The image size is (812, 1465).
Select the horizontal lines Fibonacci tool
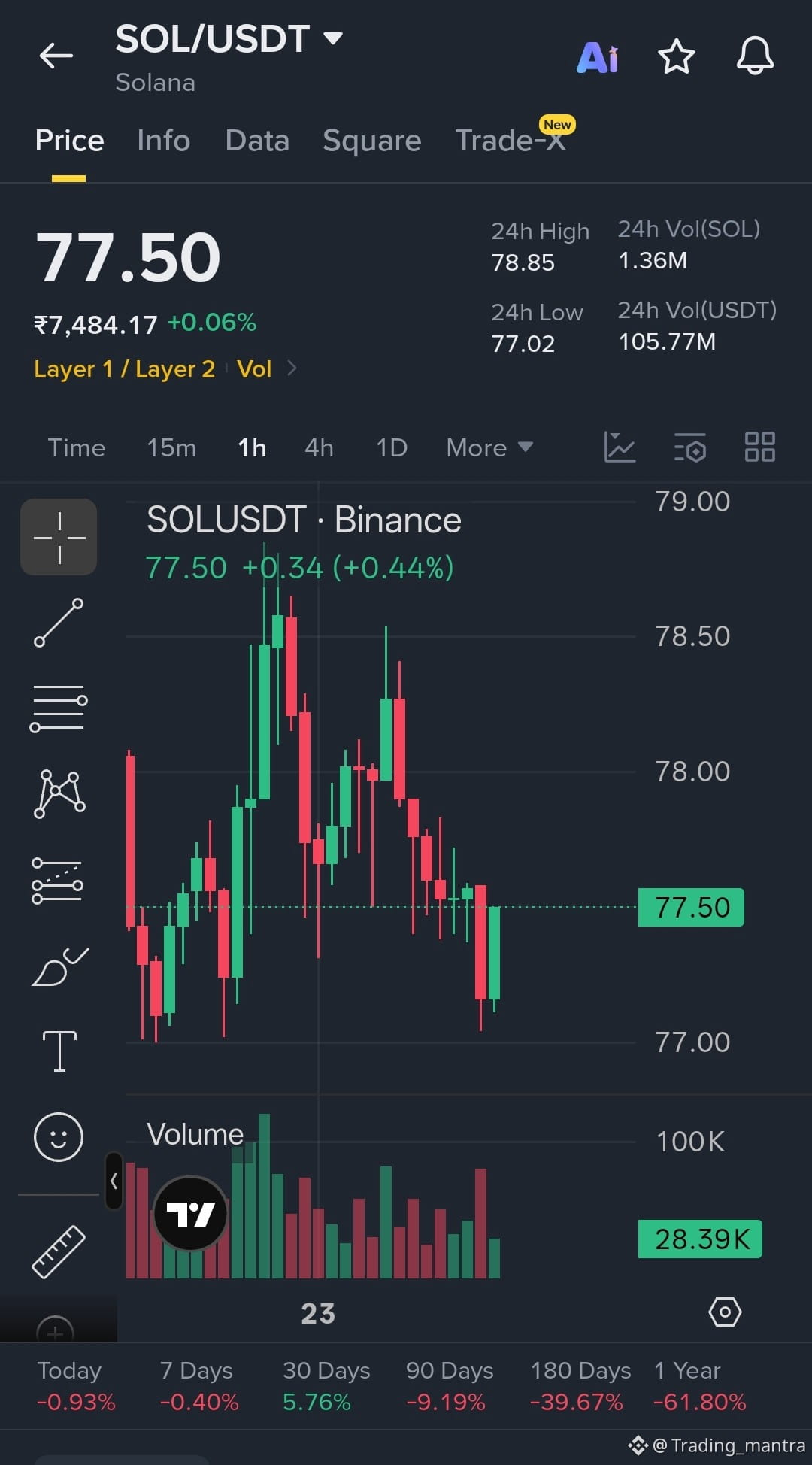pos(59,708)
